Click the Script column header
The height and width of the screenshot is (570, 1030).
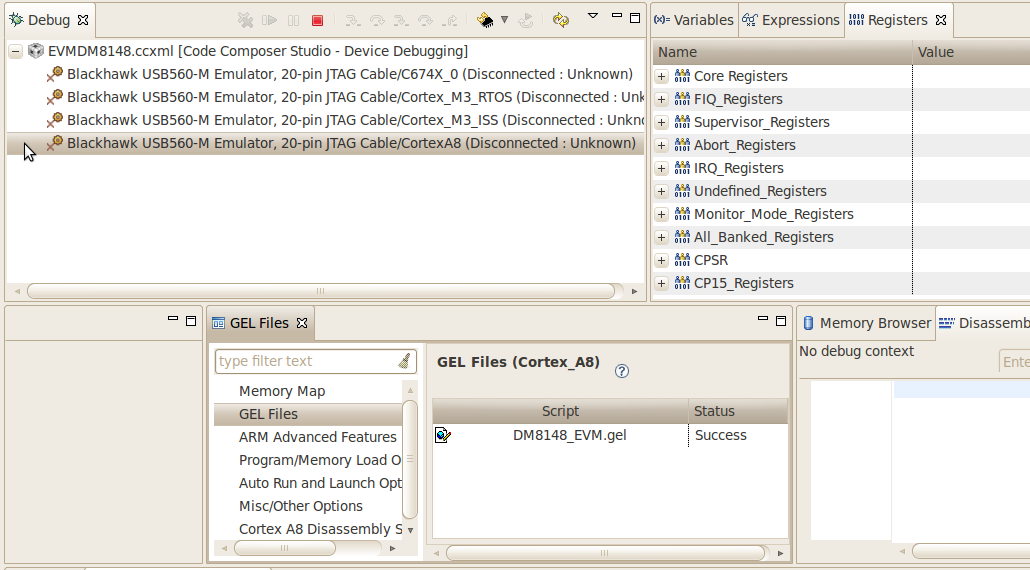click(560, 411)
